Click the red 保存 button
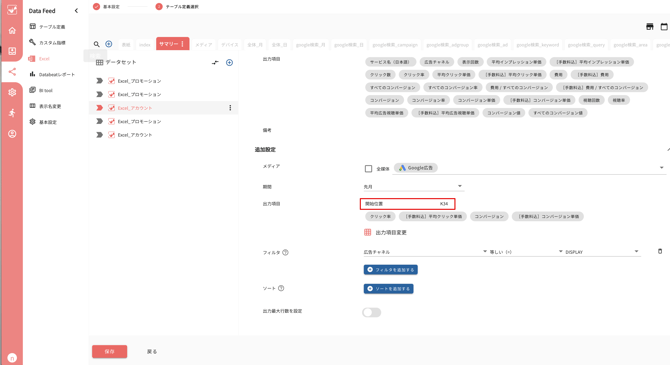This screenshot has height=365, width=670. point(109,351)
